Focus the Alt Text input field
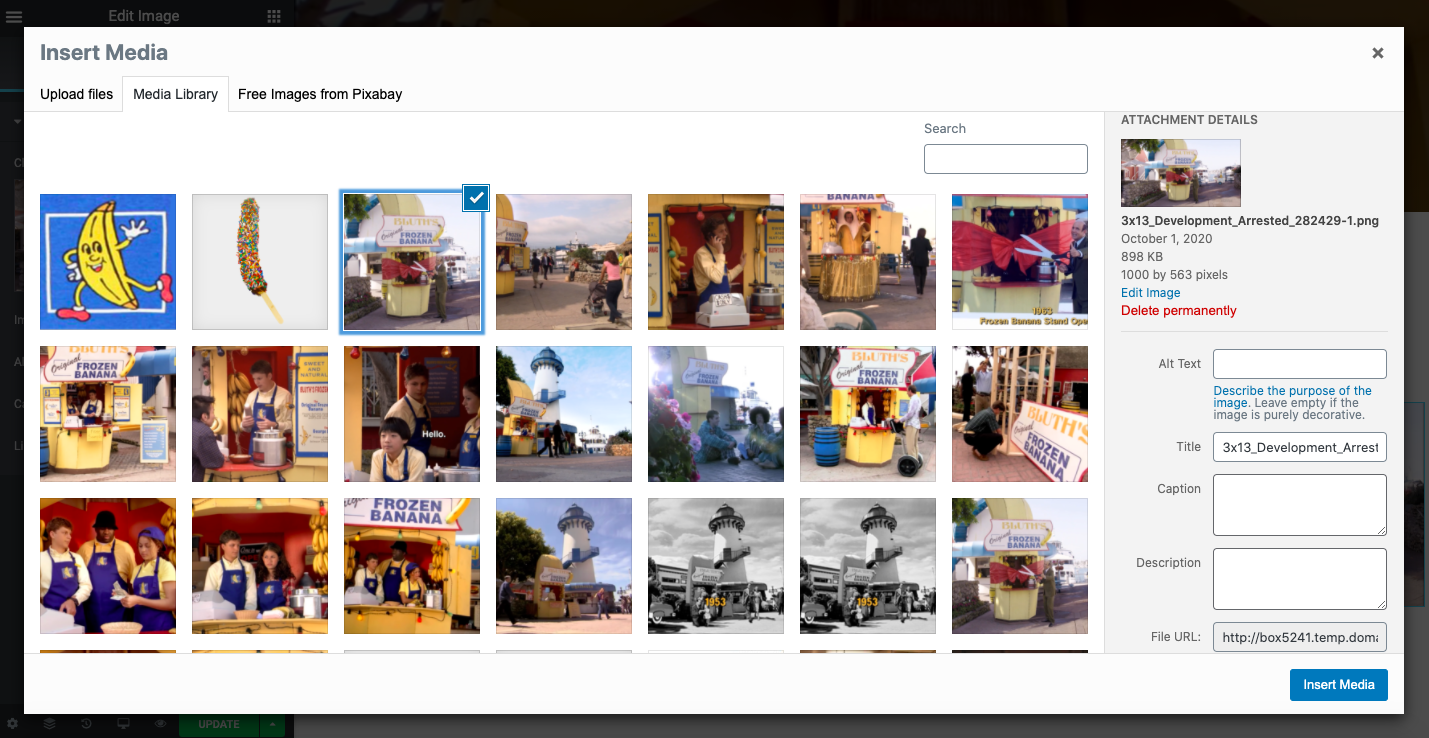 click(1300, 364)
